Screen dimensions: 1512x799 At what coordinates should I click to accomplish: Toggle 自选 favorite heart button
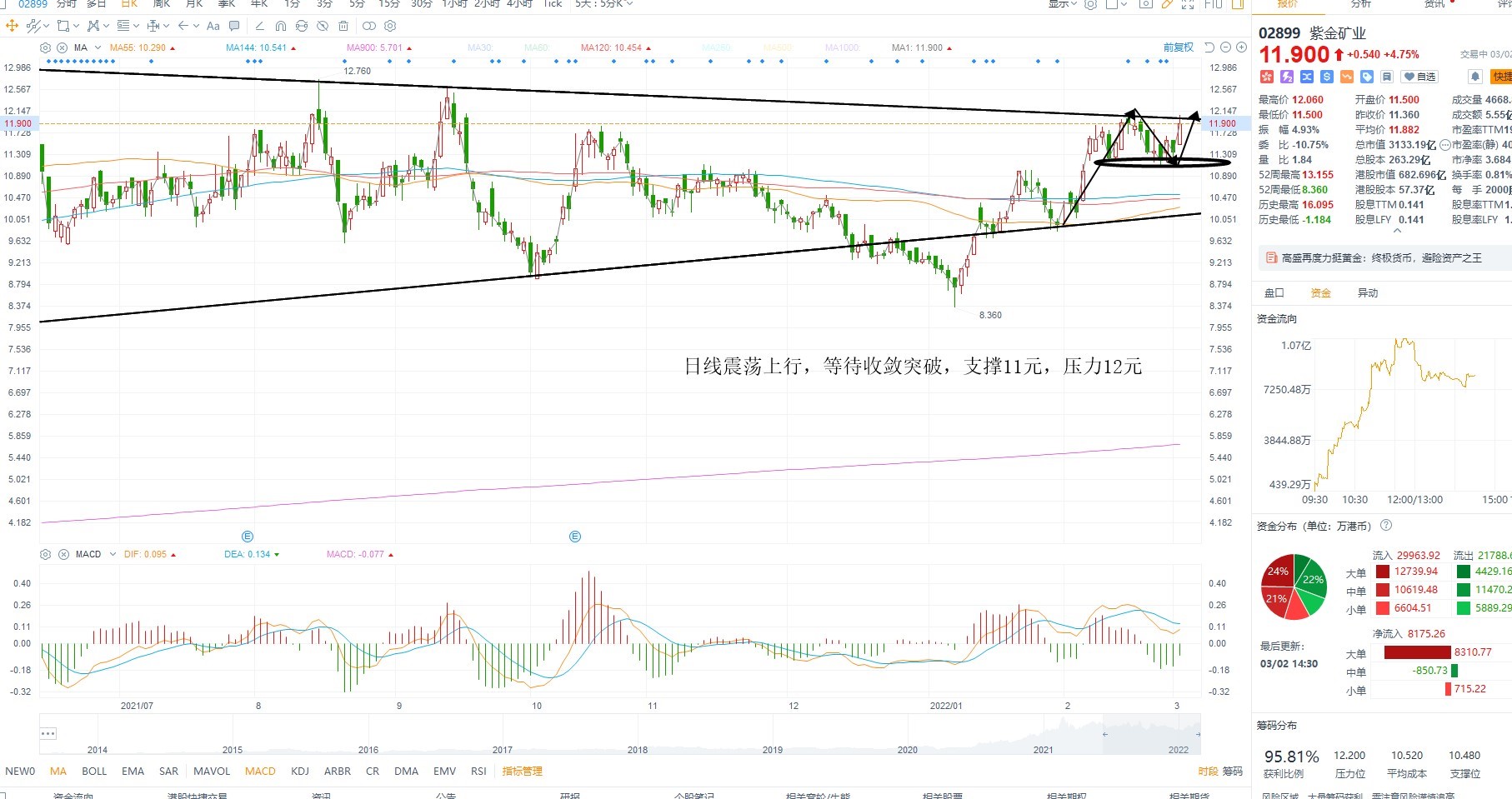coord(1419,77)
